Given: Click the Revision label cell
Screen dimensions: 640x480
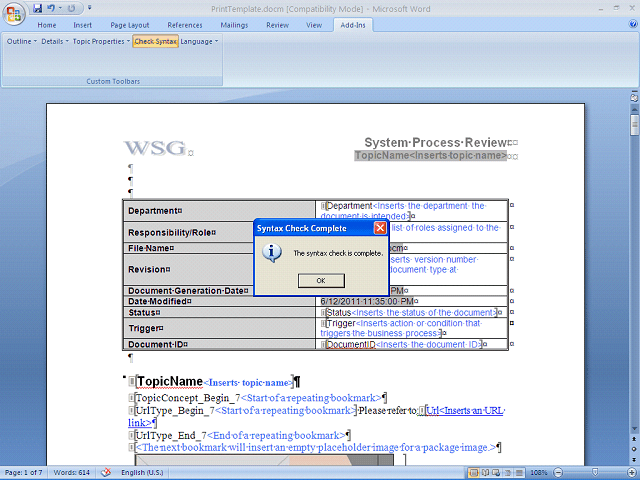Looking at the screenshot, I should tap(188, 269).
